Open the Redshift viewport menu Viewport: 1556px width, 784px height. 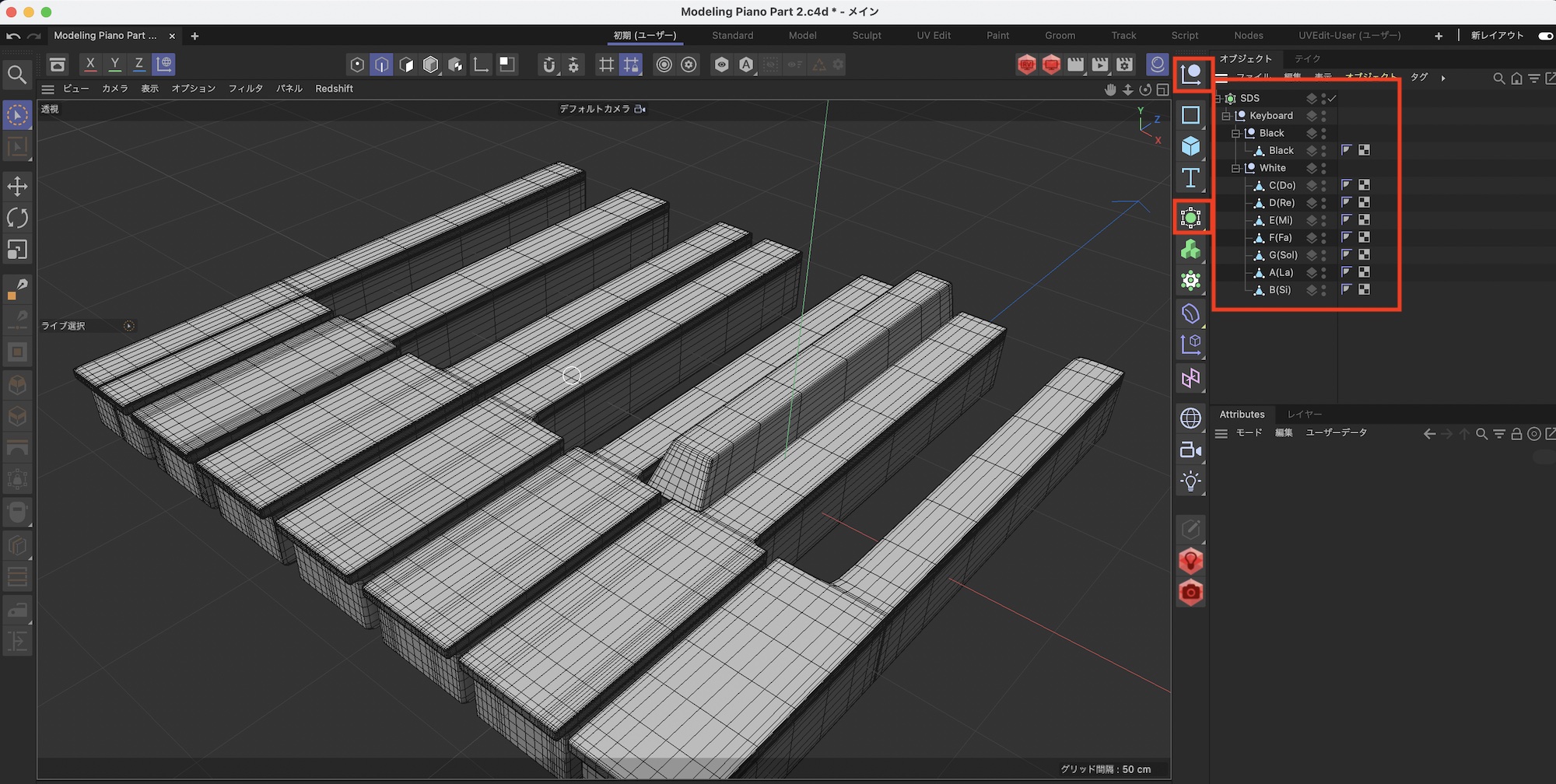coord(334,89)
